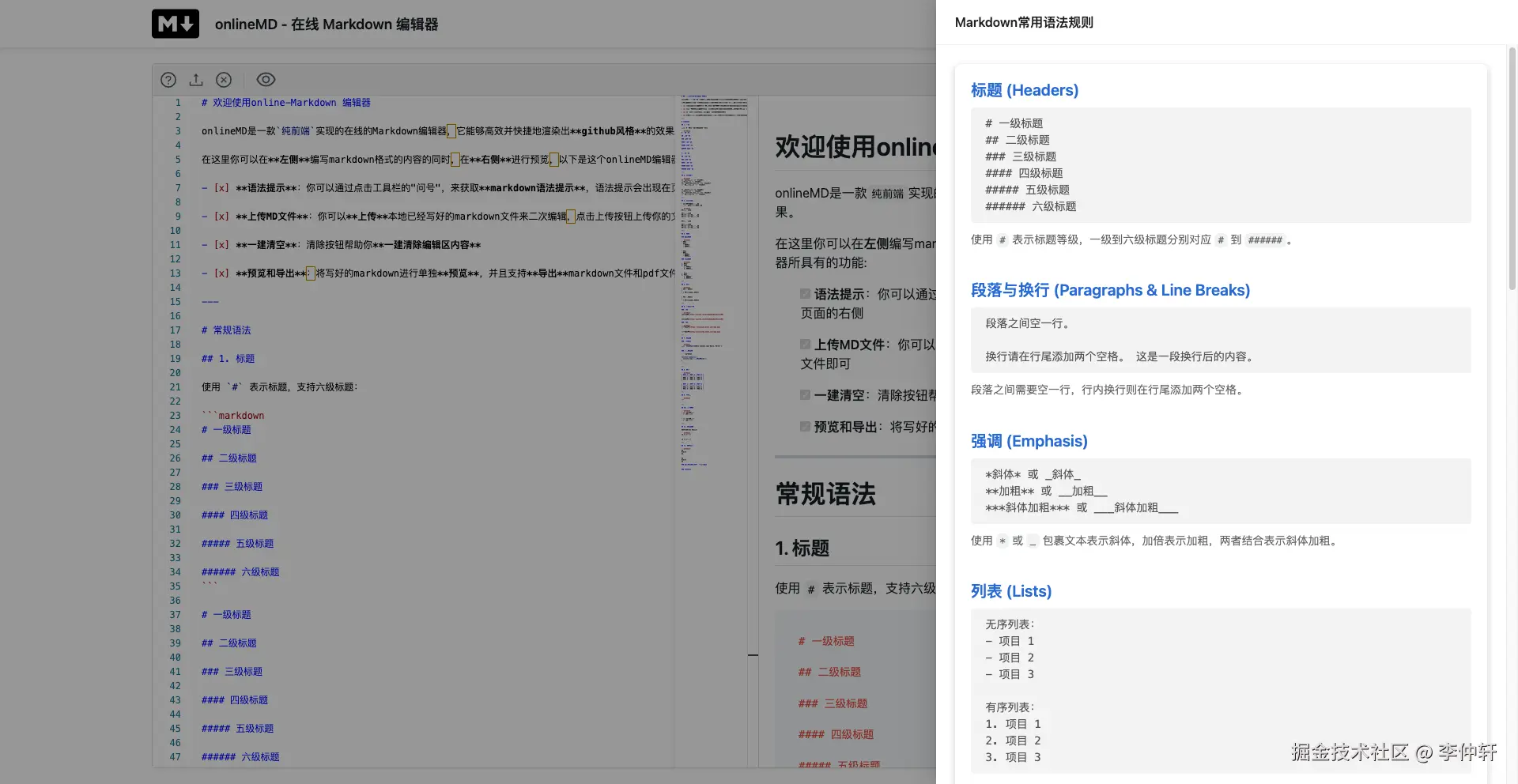Screen dimensions: 1518x784
Task: Click the '有序列表:' label in the drawer
Action: tap(1010, 707)
